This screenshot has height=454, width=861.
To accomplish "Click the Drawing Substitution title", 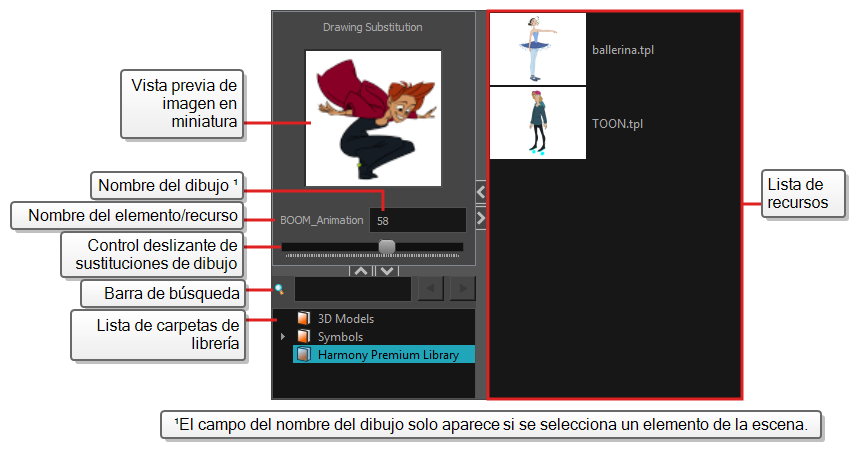I will pyautogui.click(x=373, y=27).
